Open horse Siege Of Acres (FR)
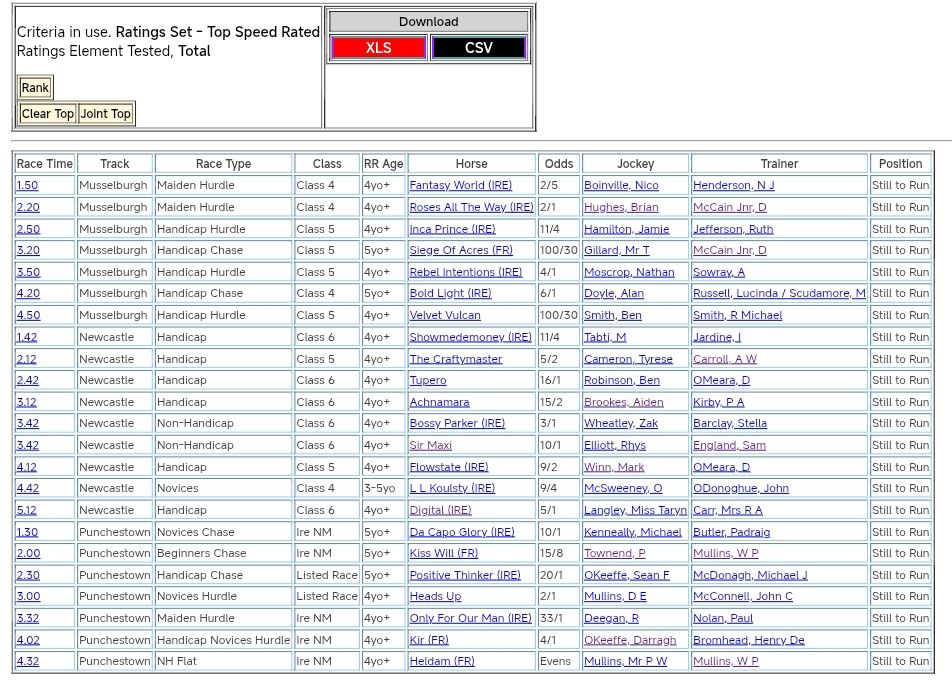The height and width of the screenshot is (693, 952). tap(460, 250)
